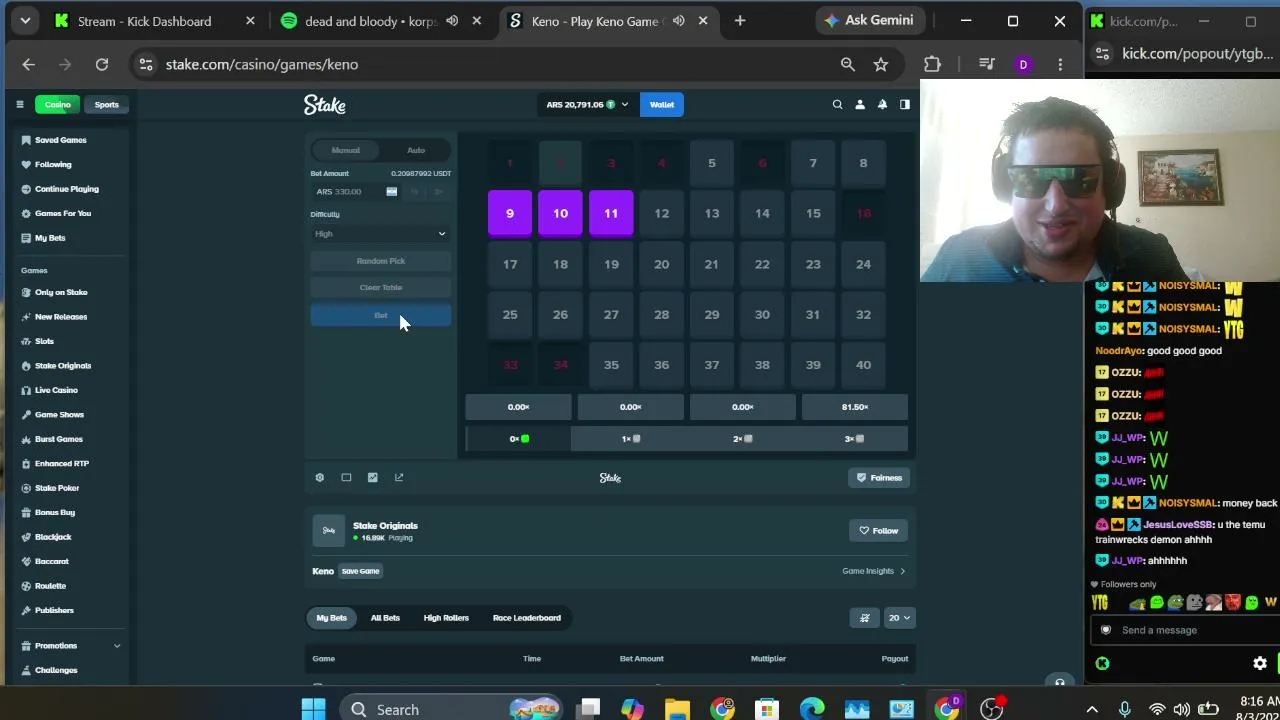Select Keno tile number 29

712,314
